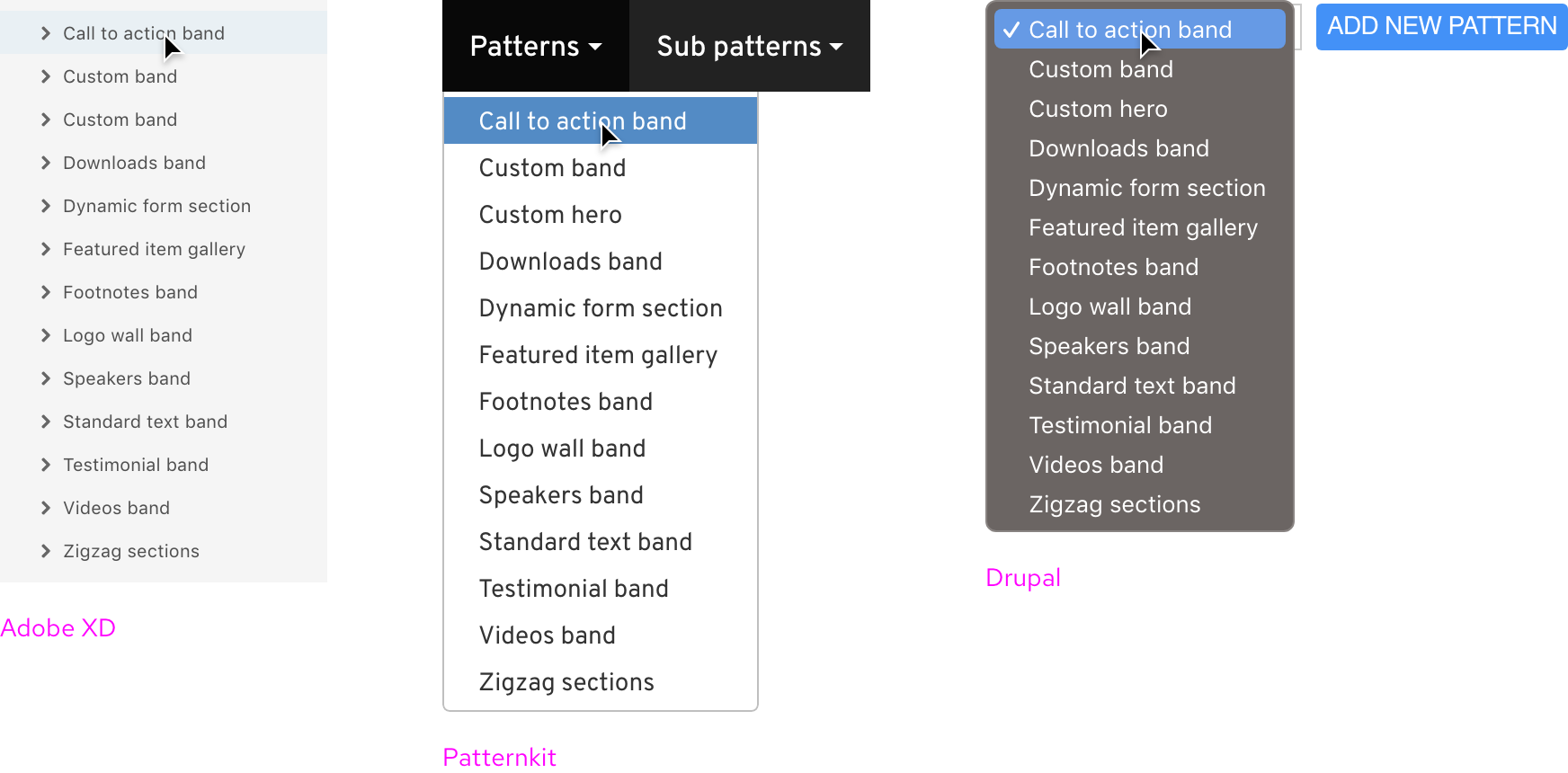
Task: Click chevron beside Featured item gallery in left list
Action: (46, 249)
